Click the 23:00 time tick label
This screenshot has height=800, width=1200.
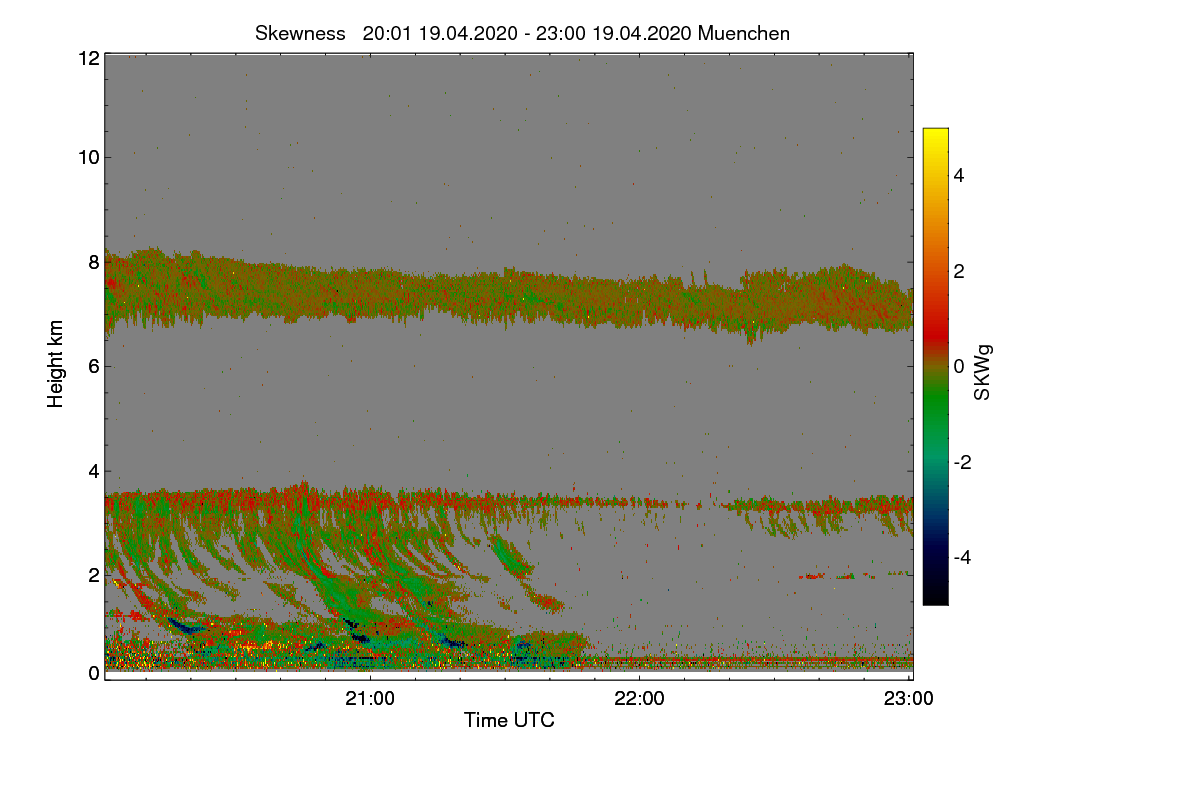(x=909, y=698)
